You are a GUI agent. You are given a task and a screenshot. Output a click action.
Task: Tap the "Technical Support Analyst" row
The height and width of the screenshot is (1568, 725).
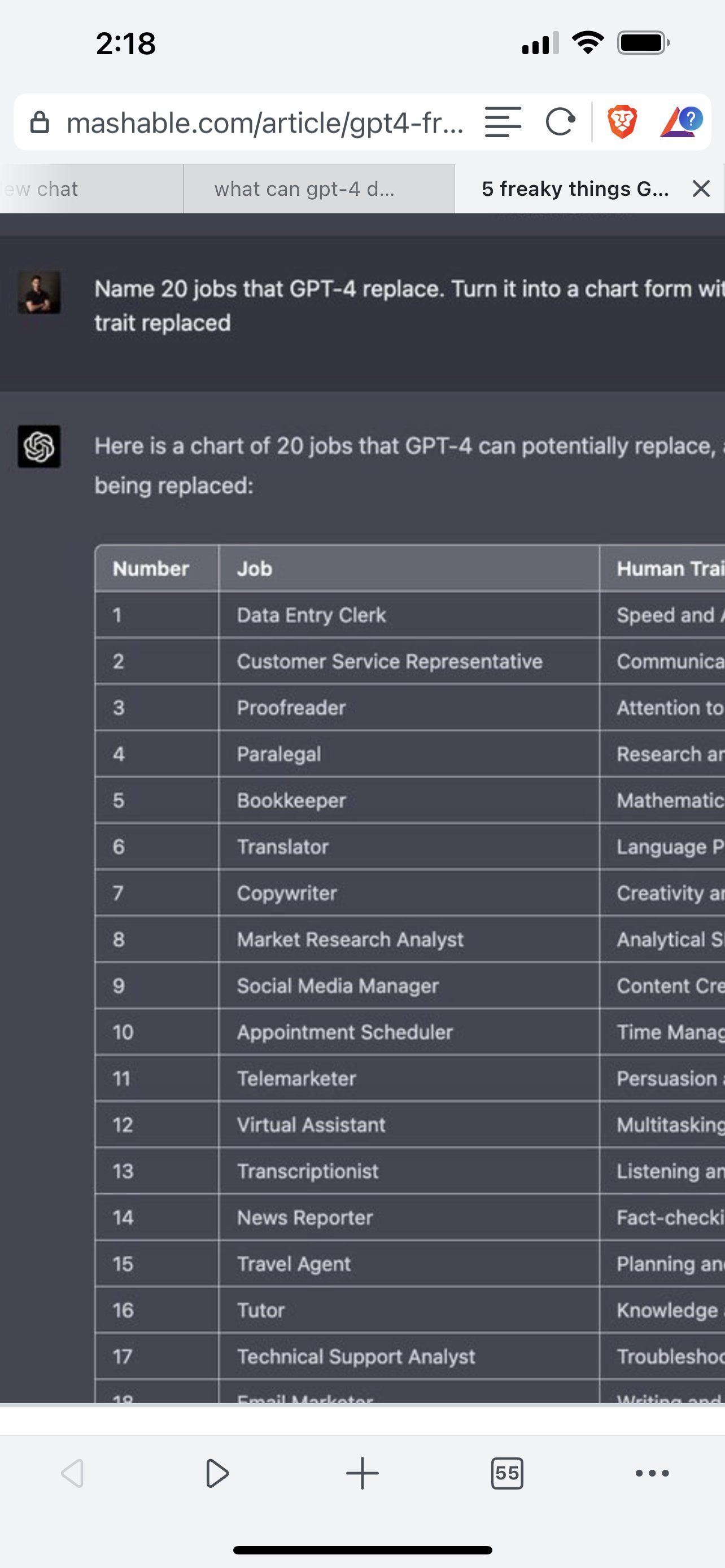pyautogui.click(x=356, y=1356)
